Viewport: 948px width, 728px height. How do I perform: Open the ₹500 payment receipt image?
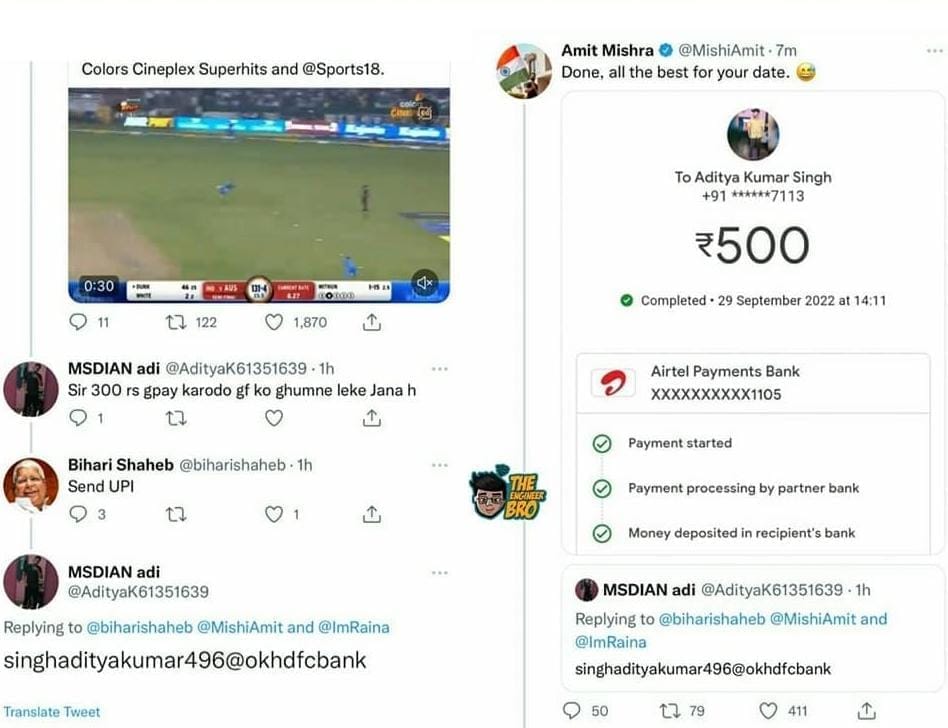753,322
